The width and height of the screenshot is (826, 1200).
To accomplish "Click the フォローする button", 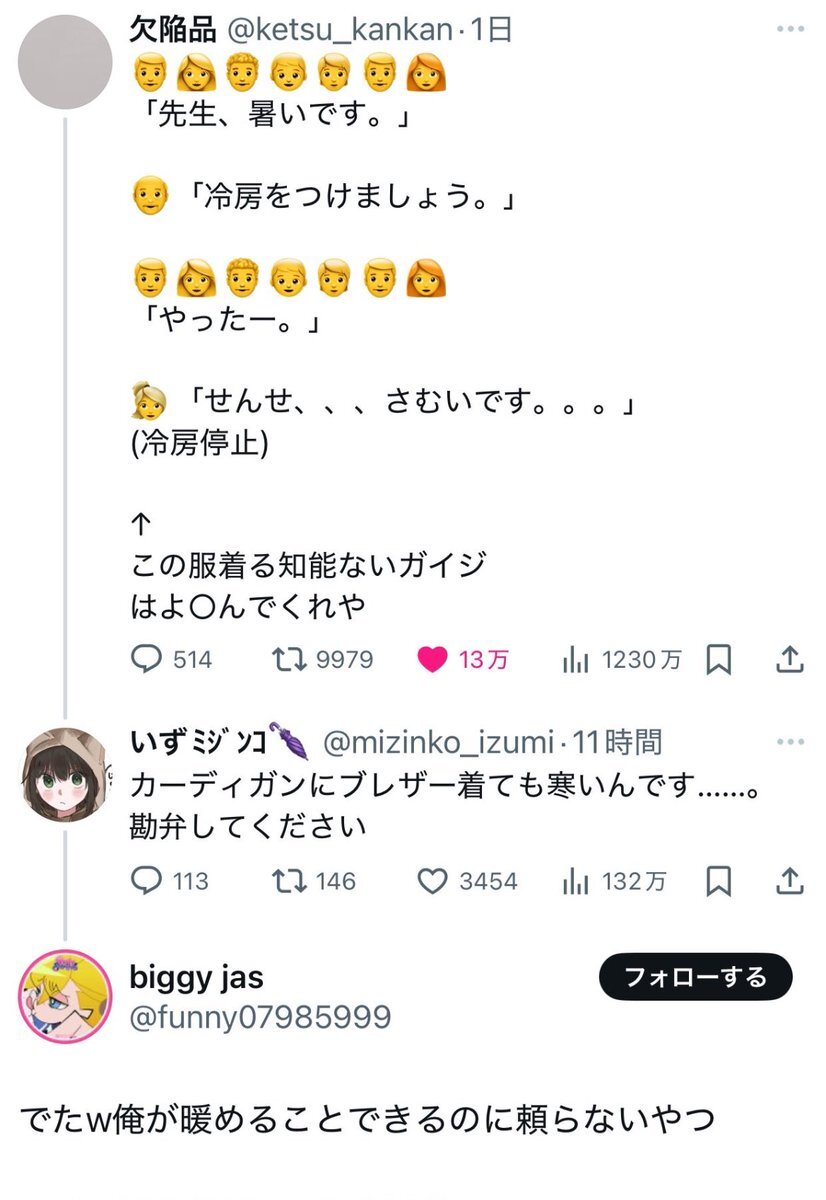I will pos(696,977).
